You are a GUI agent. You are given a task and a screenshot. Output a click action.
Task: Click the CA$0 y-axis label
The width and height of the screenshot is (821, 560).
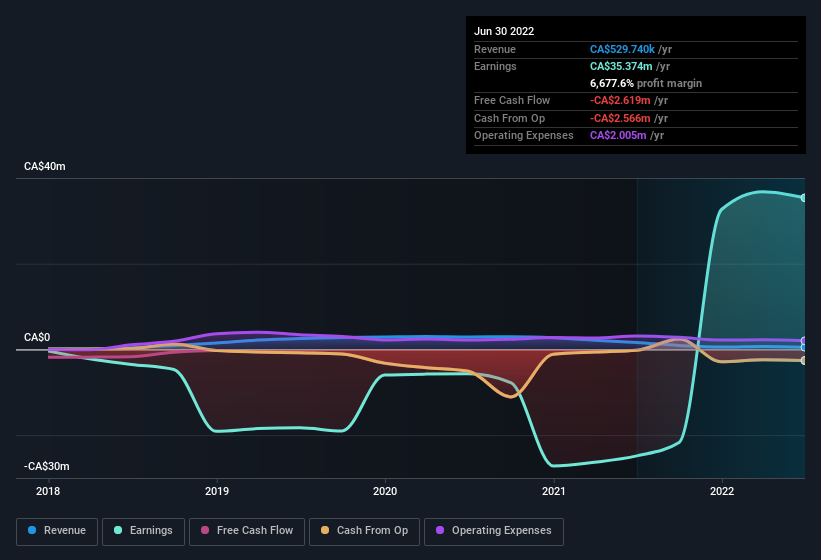pos(37,337)
